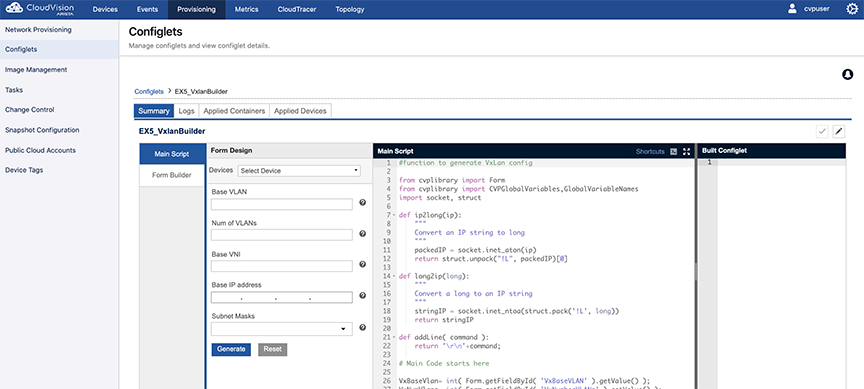Open the notification bell icon
Screen dimensions: 864x389
(847, 74)
